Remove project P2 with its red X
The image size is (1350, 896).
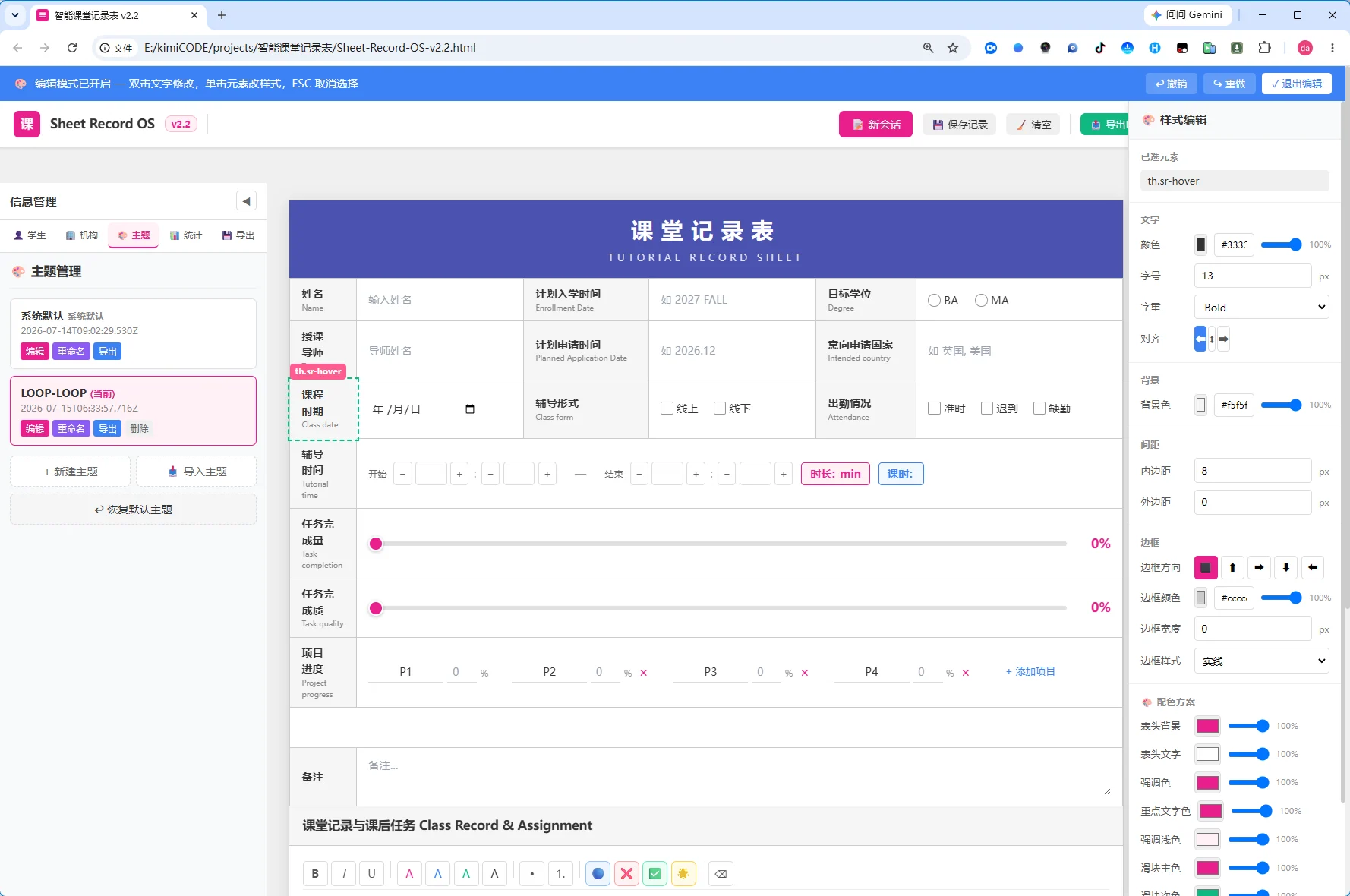coord(644,673)
